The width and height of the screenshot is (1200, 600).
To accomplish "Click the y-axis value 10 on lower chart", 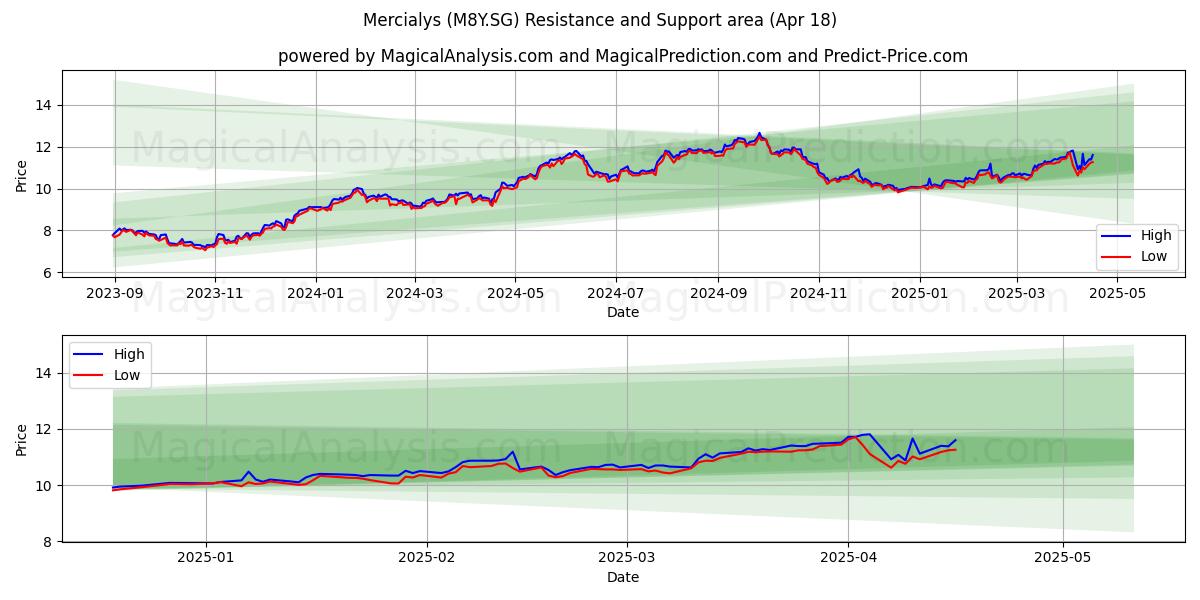I will [45, 486].
